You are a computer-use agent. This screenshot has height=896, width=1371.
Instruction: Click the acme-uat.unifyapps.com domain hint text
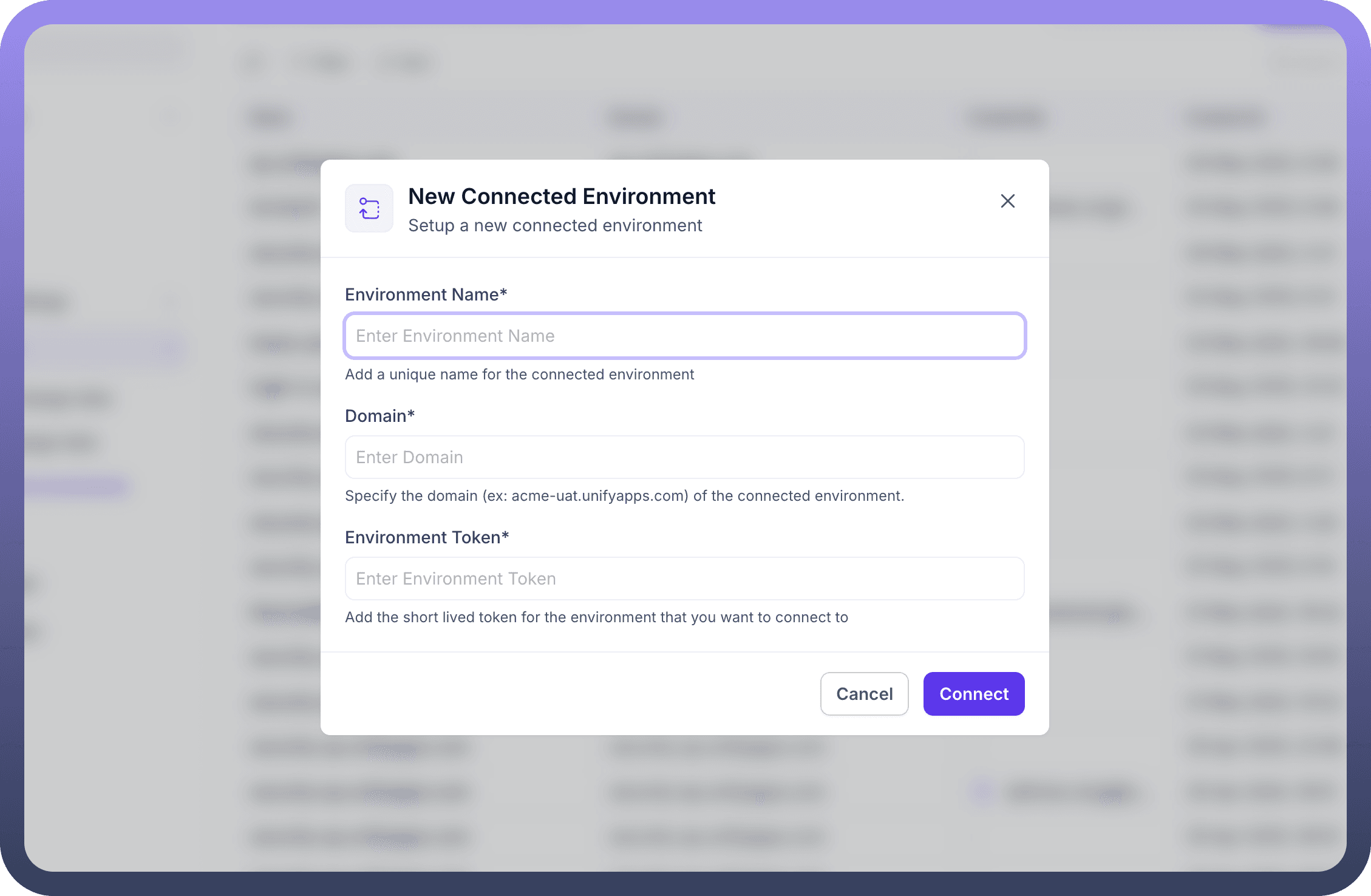click(x=624, y=496)
